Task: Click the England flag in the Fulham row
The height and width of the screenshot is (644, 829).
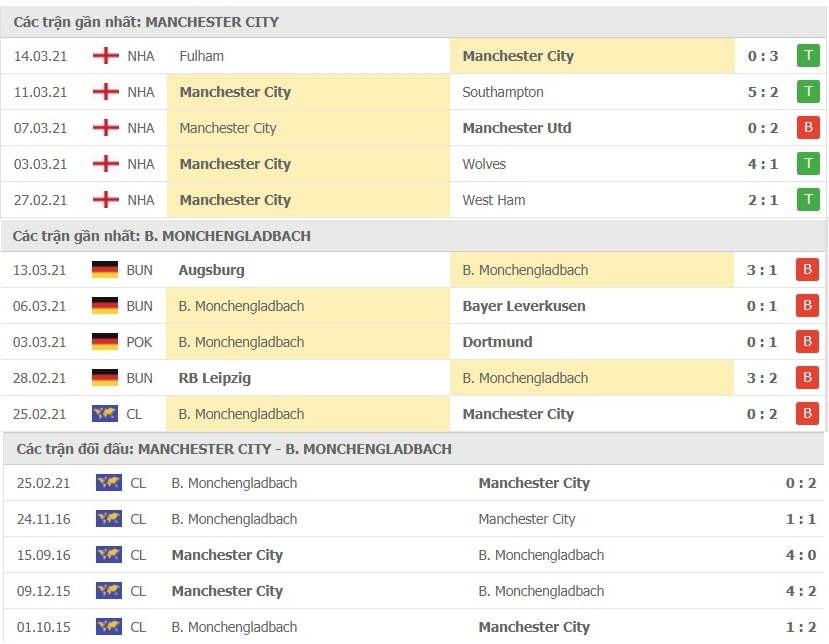Action: (106, 56)
